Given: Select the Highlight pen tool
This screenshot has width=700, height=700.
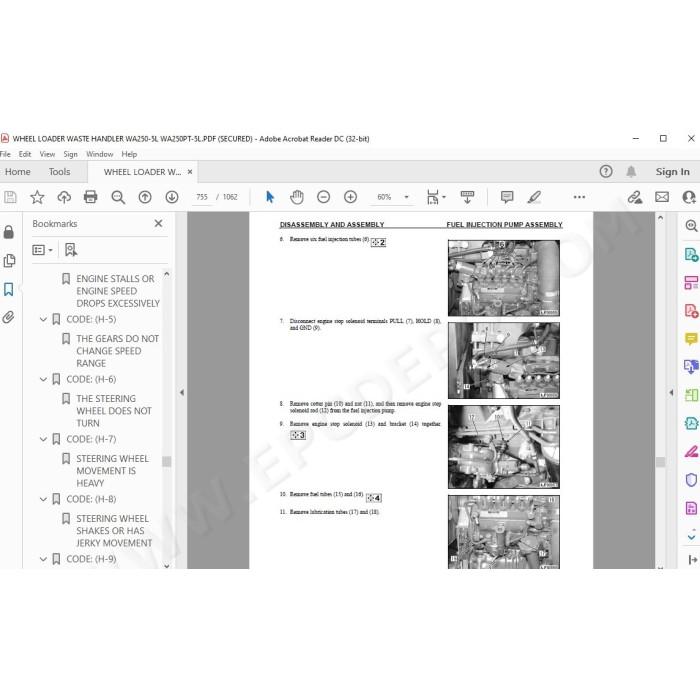Looking at the screenshot, I should [x=534, y=197].
